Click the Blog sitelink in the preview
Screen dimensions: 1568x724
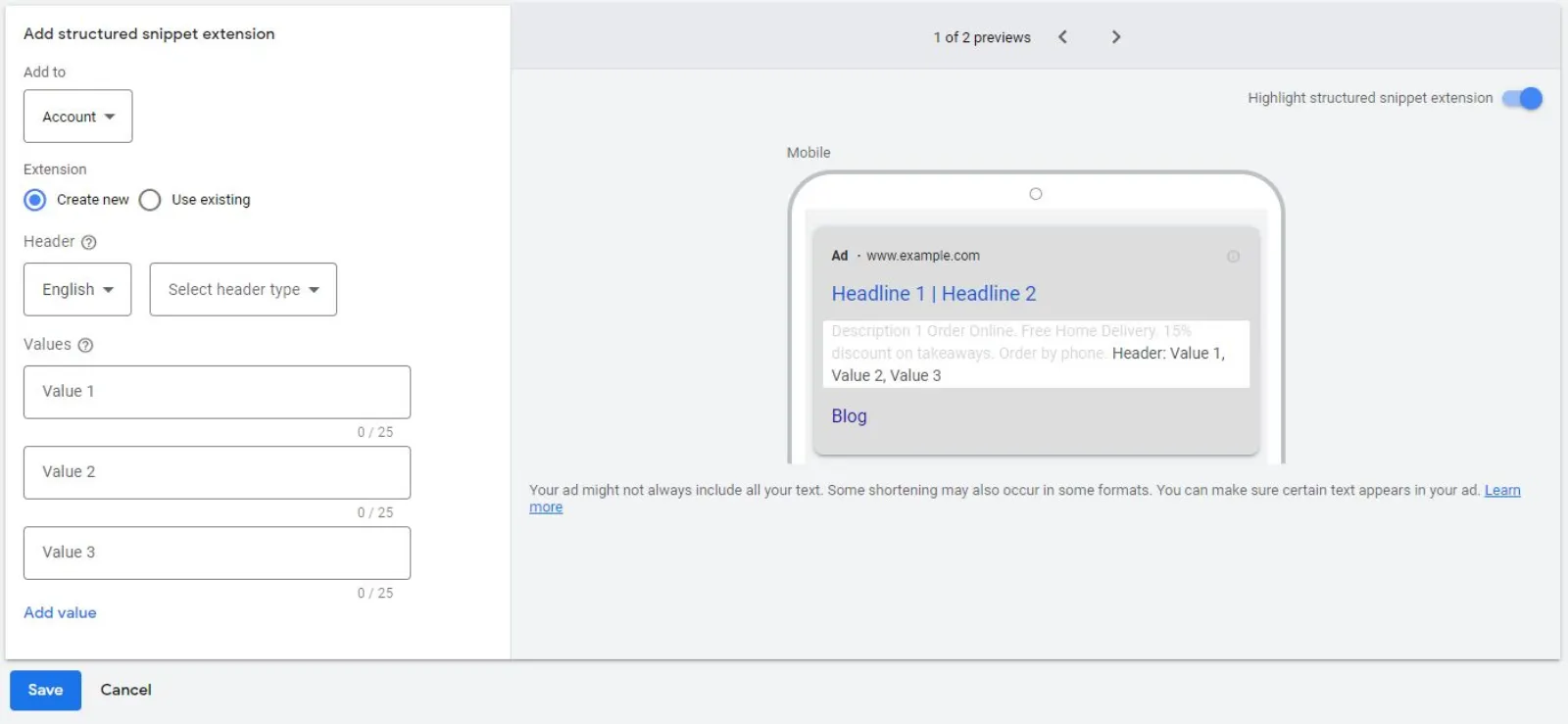[849, 415]
